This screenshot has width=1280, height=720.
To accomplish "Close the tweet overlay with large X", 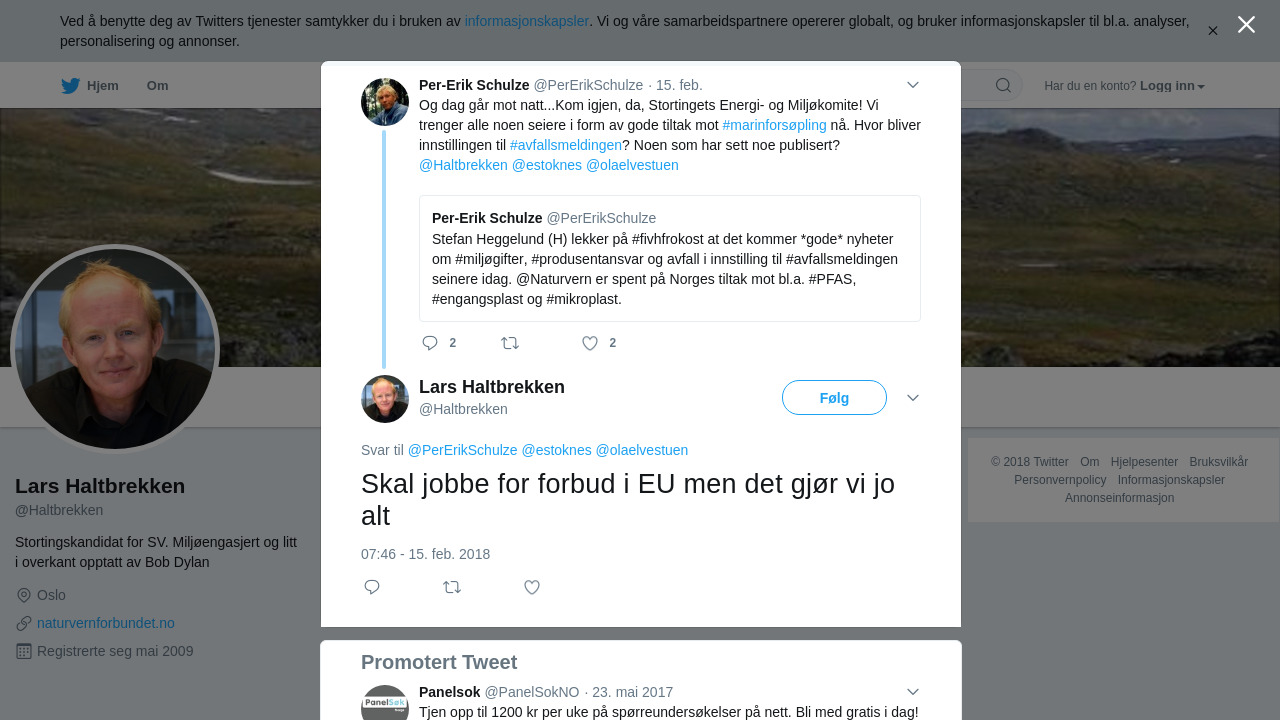I will pyautogui.click(x=1246, y=24).
